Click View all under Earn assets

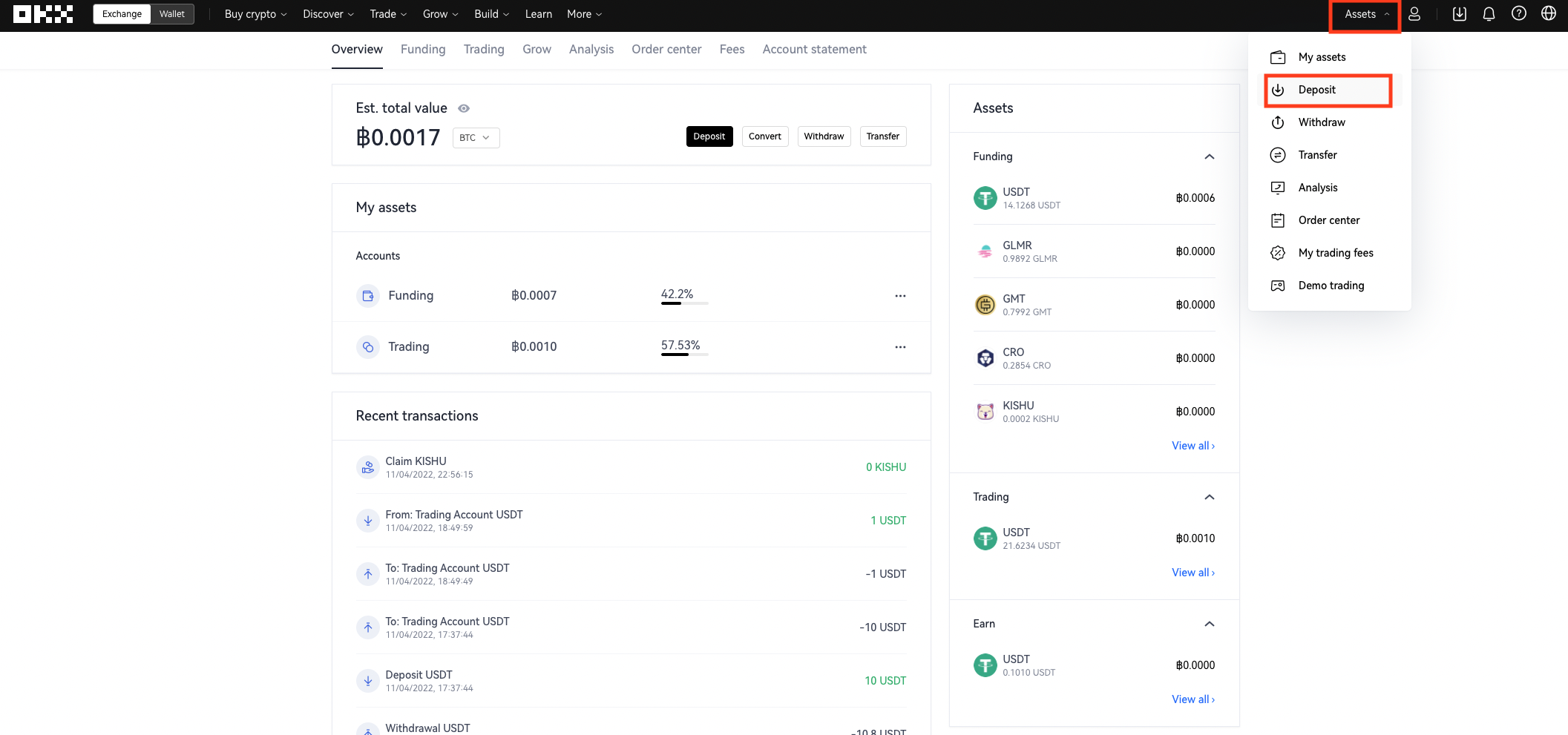click(x=1193, y=699)
